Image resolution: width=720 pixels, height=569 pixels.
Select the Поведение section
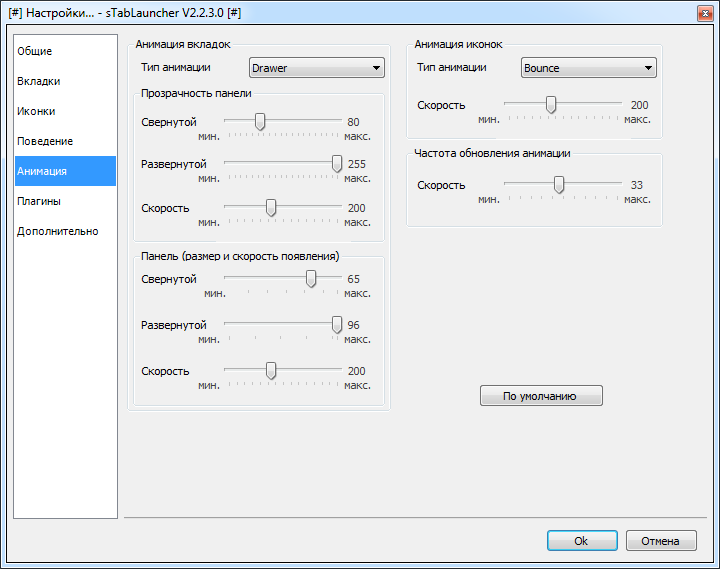point(65,141)
